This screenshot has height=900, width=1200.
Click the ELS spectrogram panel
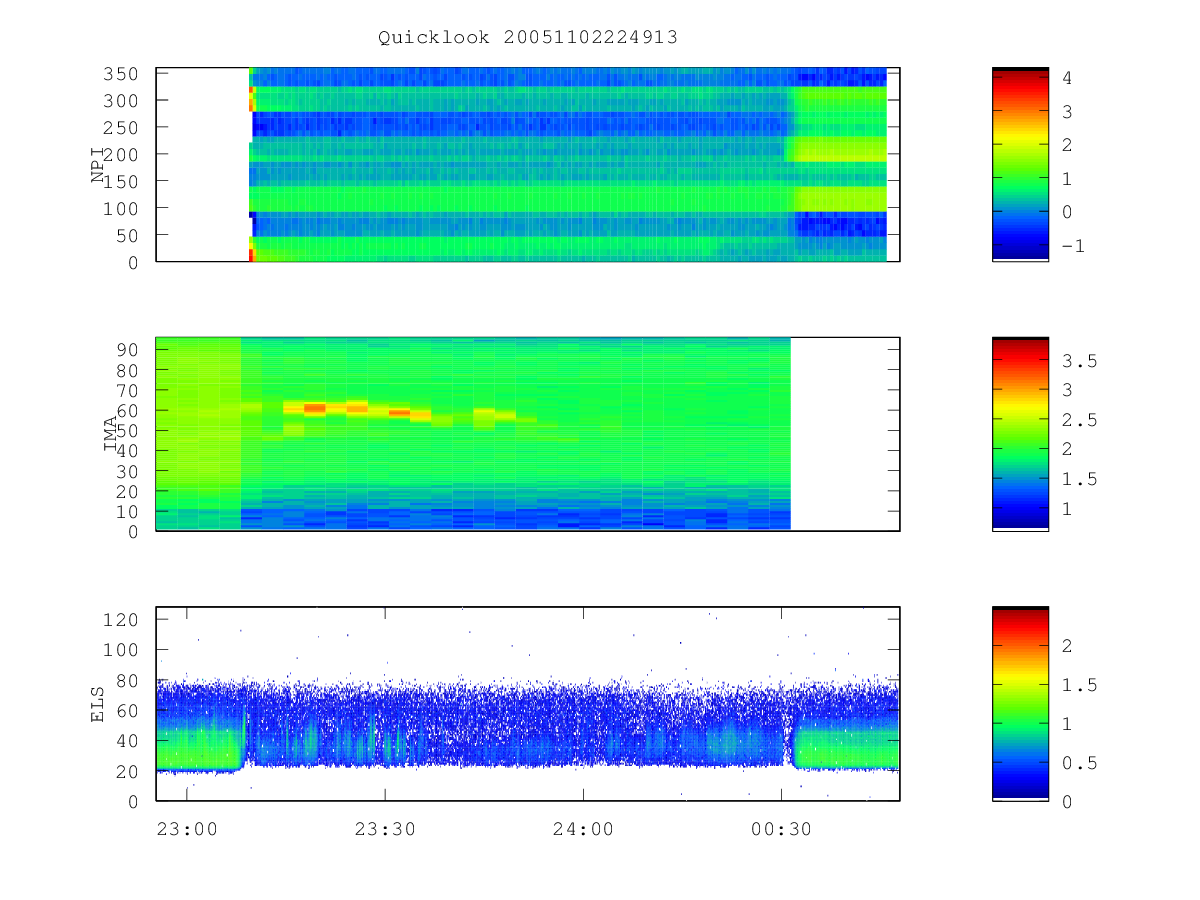click(x=528, y=703)
